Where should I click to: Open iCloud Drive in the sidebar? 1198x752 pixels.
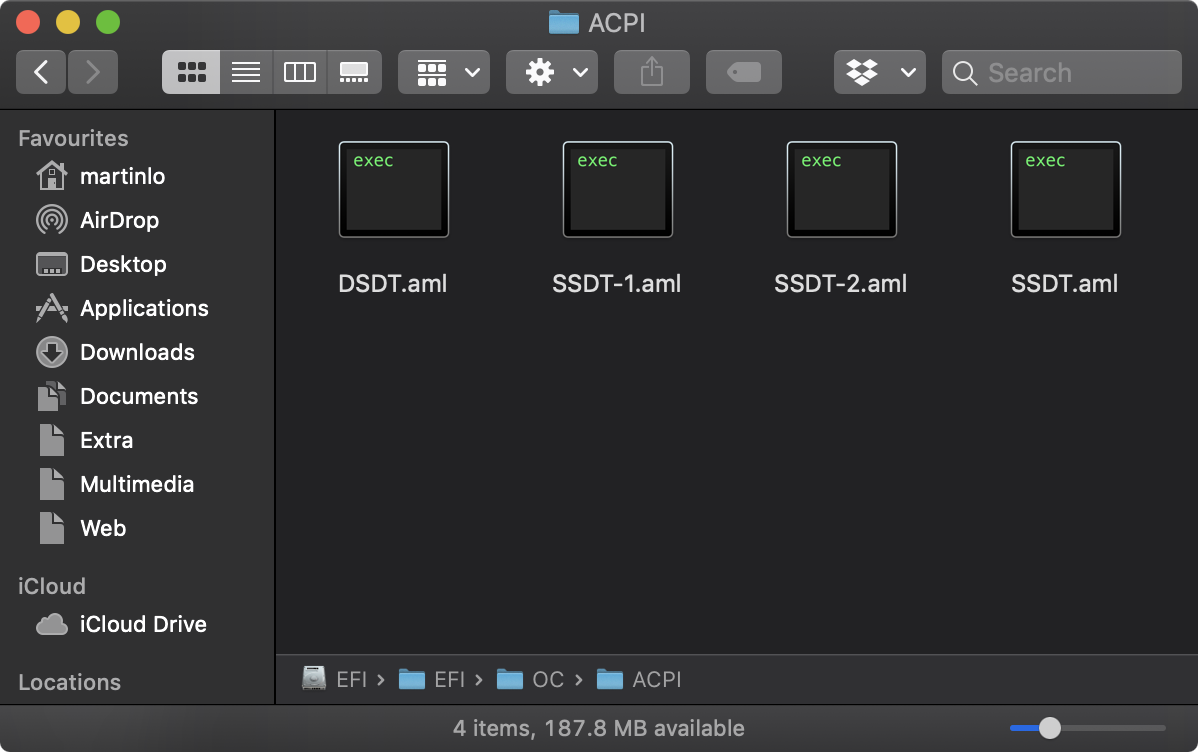coord(143,624)
